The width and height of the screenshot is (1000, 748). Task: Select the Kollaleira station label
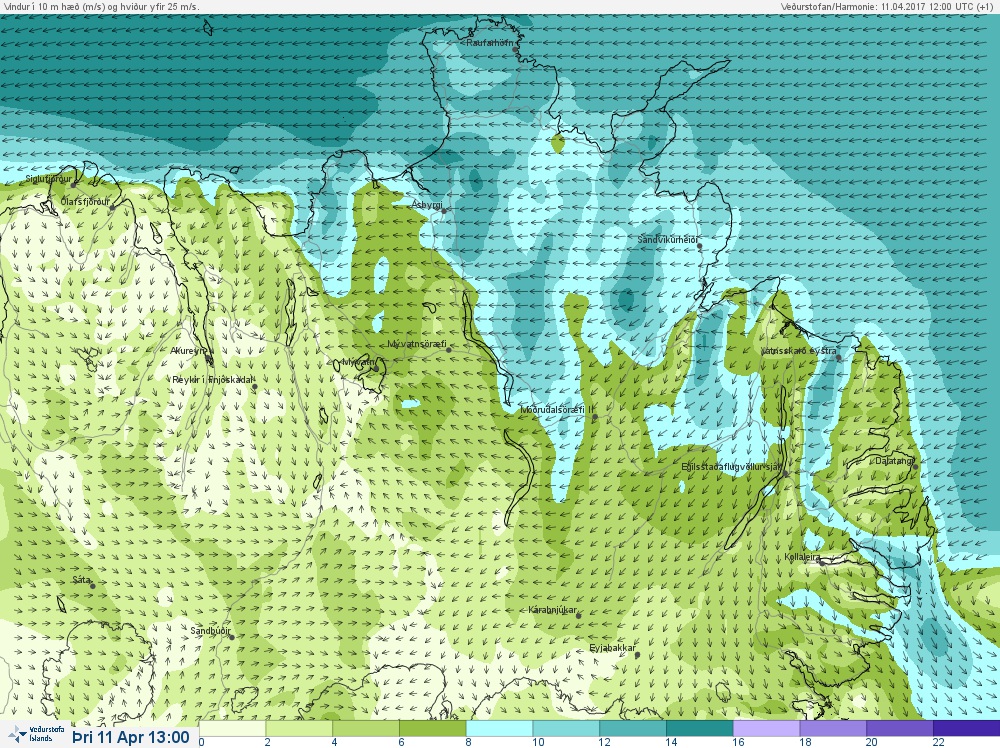click(802, 557)
